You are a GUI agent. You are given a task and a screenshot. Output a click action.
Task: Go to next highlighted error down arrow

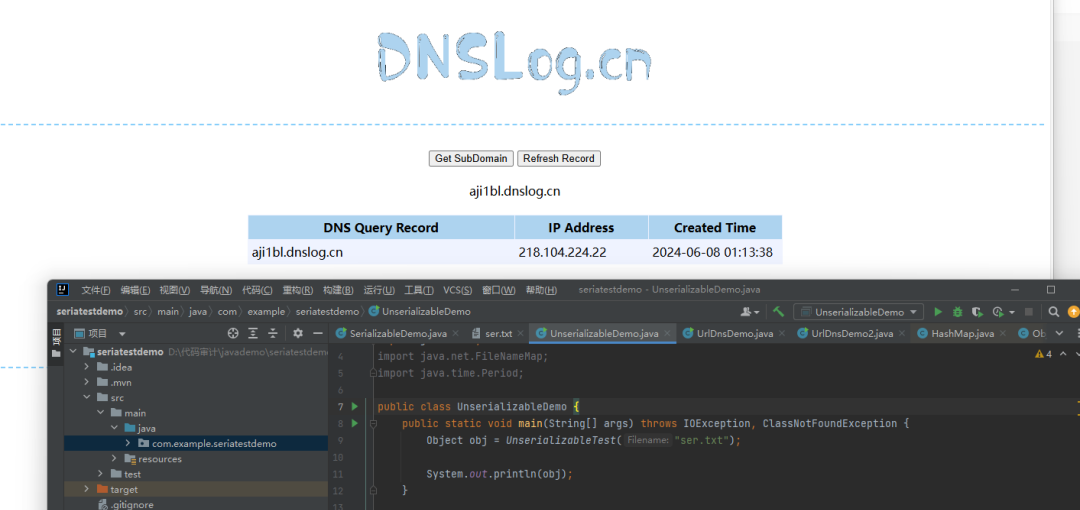point(1079,354)
